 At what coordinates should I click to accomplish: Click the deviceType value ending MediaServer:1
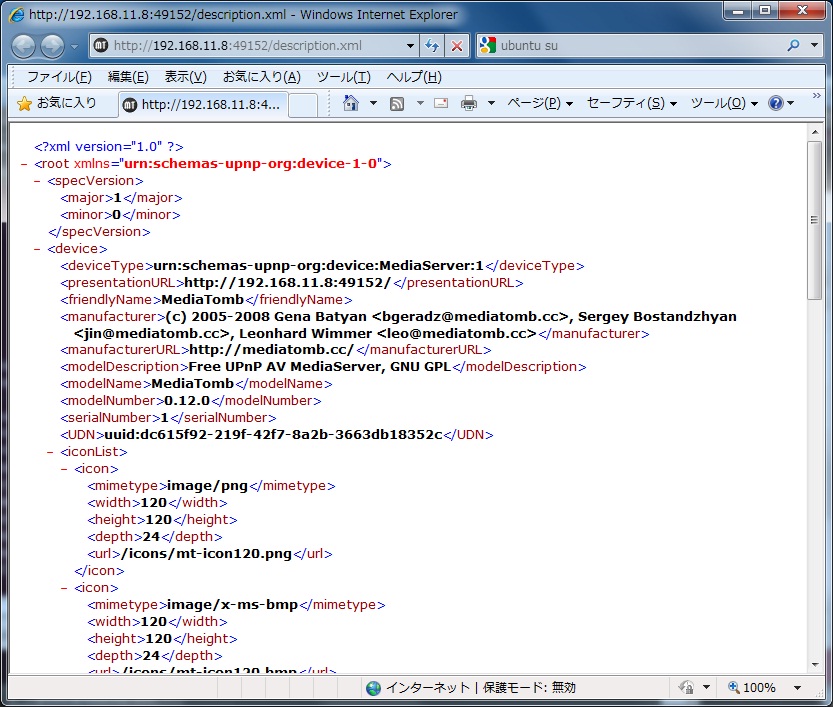coord(319,266)
